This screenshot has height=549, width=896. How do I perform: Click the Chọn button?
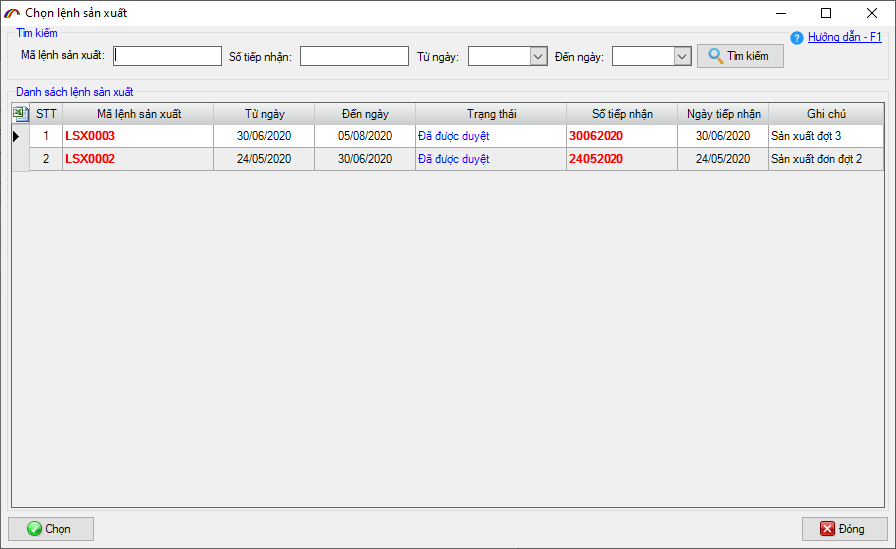click(51, 529)
